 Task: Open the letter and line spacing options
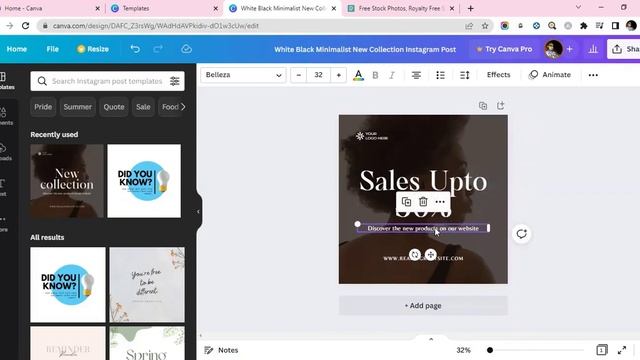(x=464, y=75)
